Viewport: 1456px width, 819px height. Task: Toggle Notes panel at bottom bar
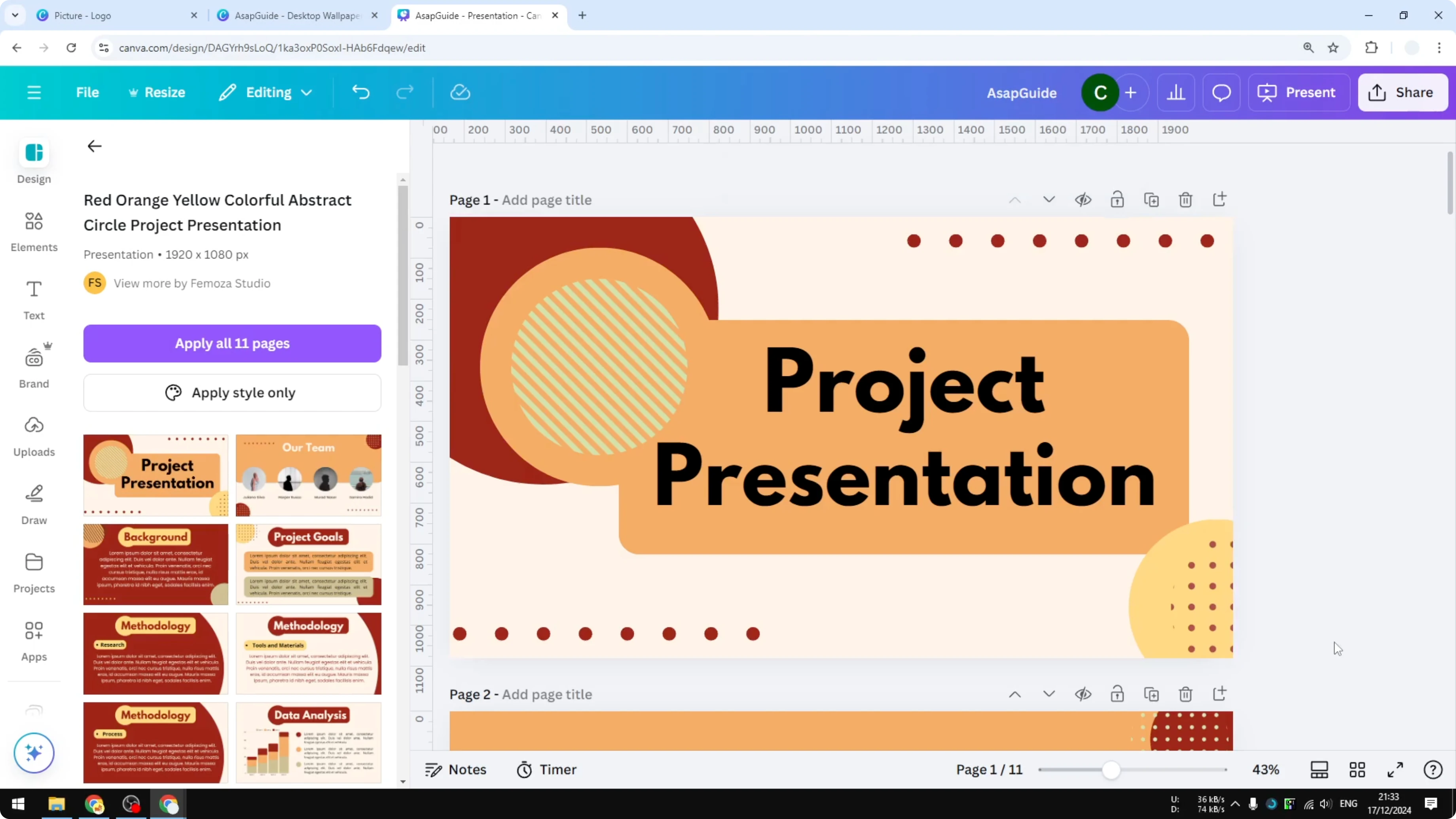(x=455, y=769)
